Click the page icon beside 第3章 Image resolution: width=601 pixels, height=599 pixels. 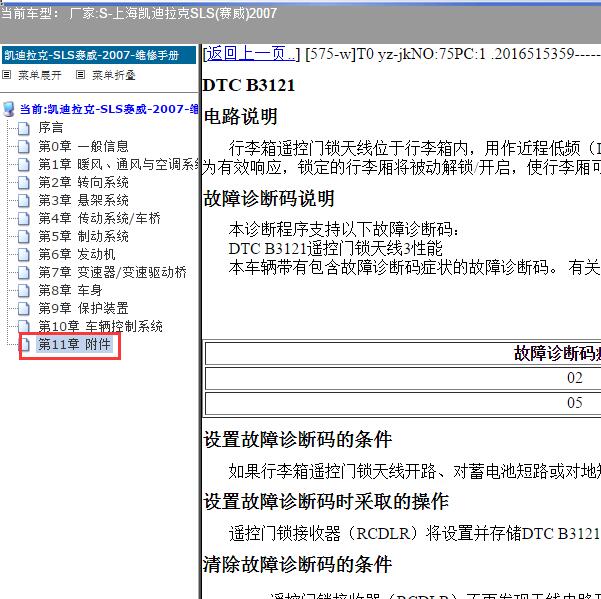(24, 200)
